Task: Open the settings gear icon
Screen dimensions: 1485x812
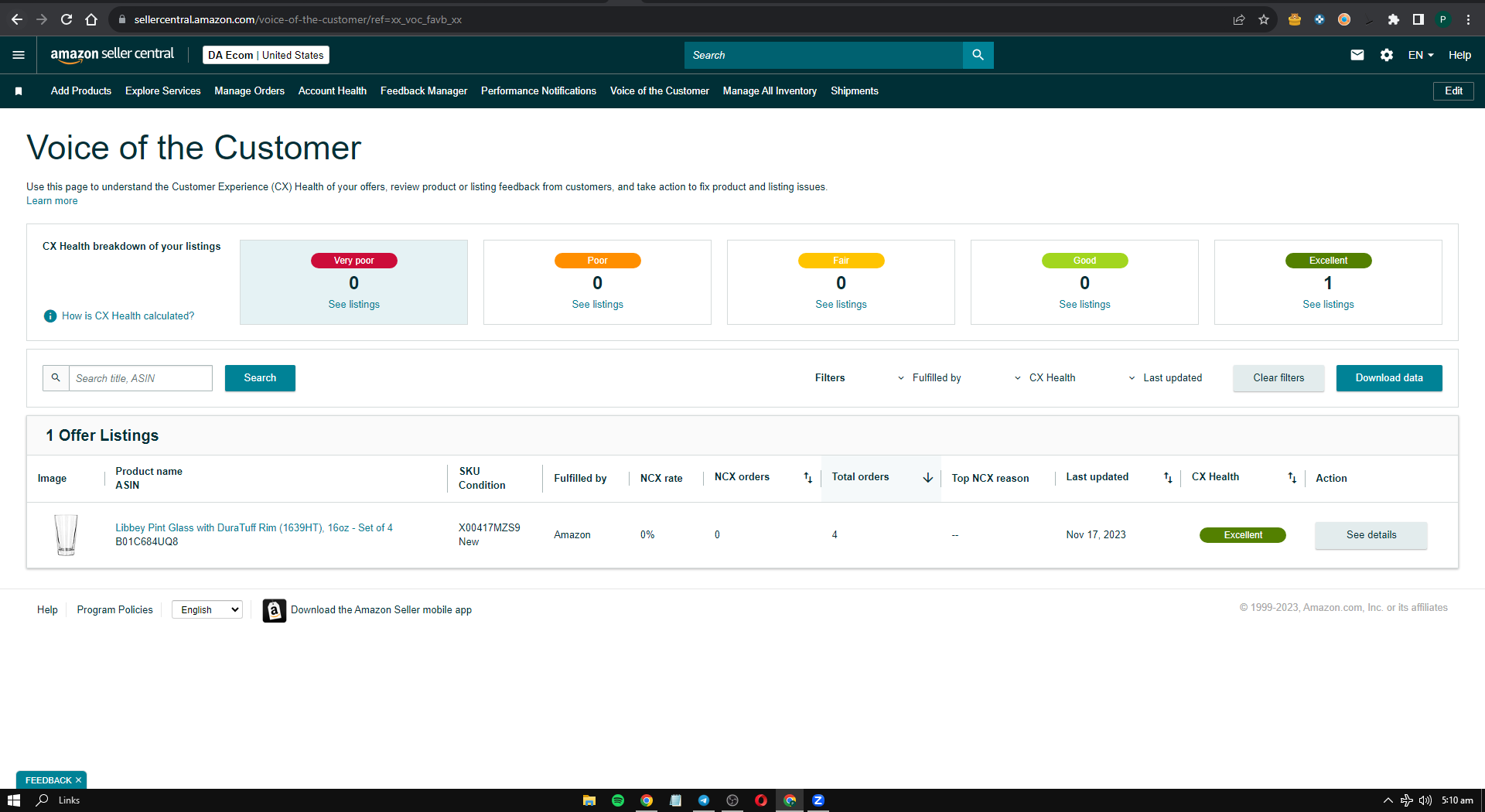Action: click(1386, 55)
